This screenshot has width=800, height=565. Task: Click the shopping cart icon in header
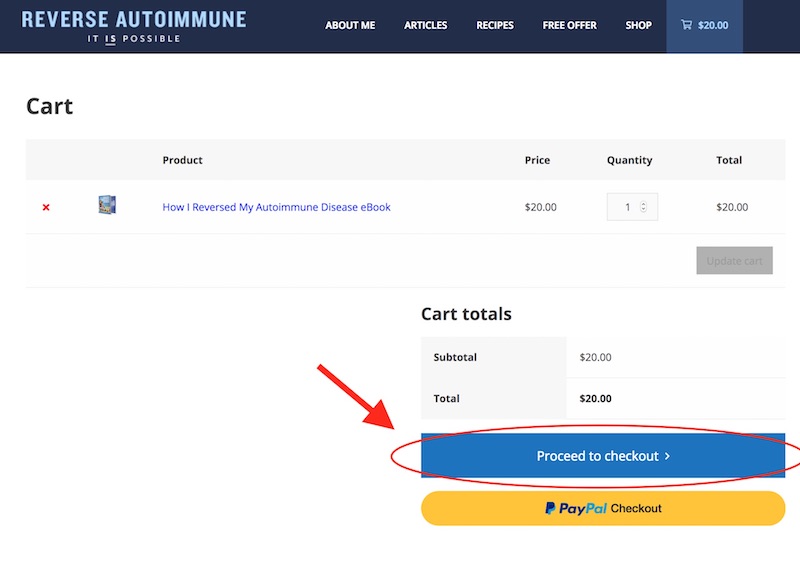pos(685,26)
